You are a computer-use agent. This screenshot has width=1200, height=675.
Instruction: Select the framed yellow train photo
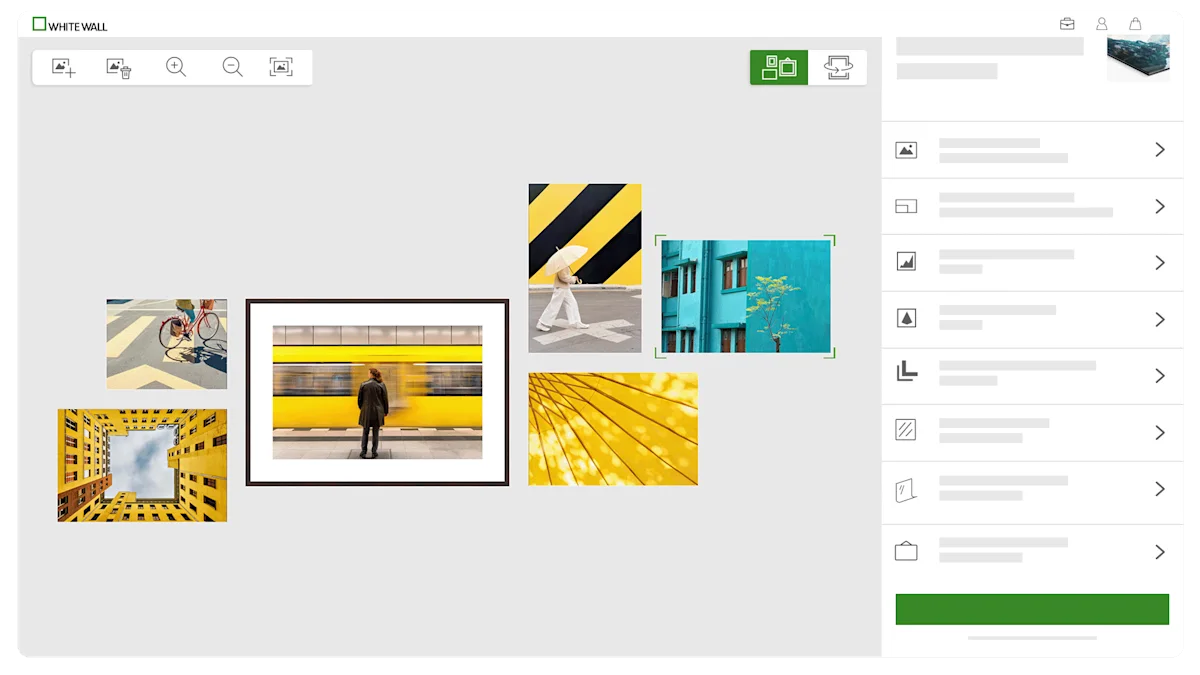tap(377, 392)
